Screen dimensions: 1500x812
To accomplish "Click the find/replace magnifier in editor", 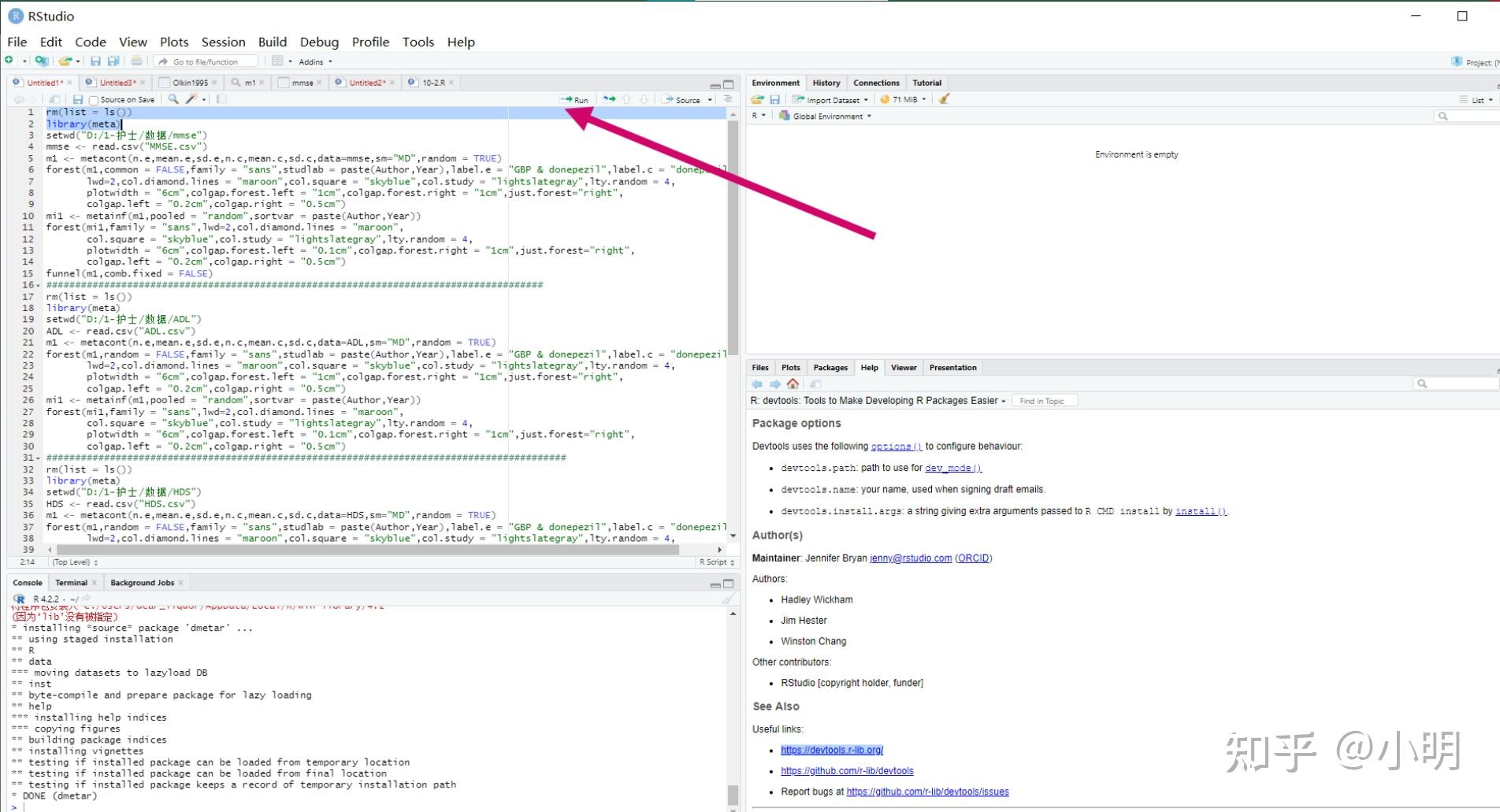I will click(173, 99).
